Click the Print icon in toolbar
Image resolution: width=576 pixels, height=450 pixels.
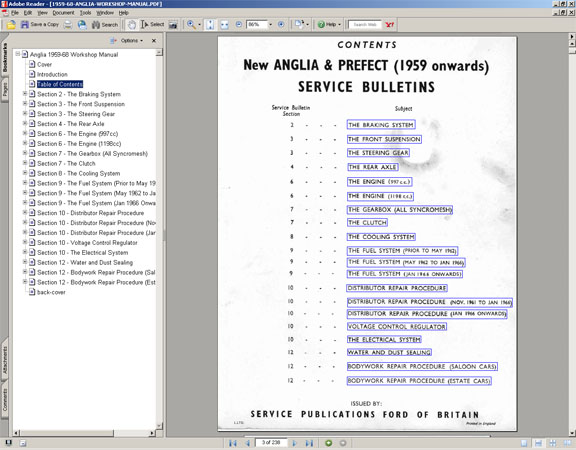(x=68, y=25)
